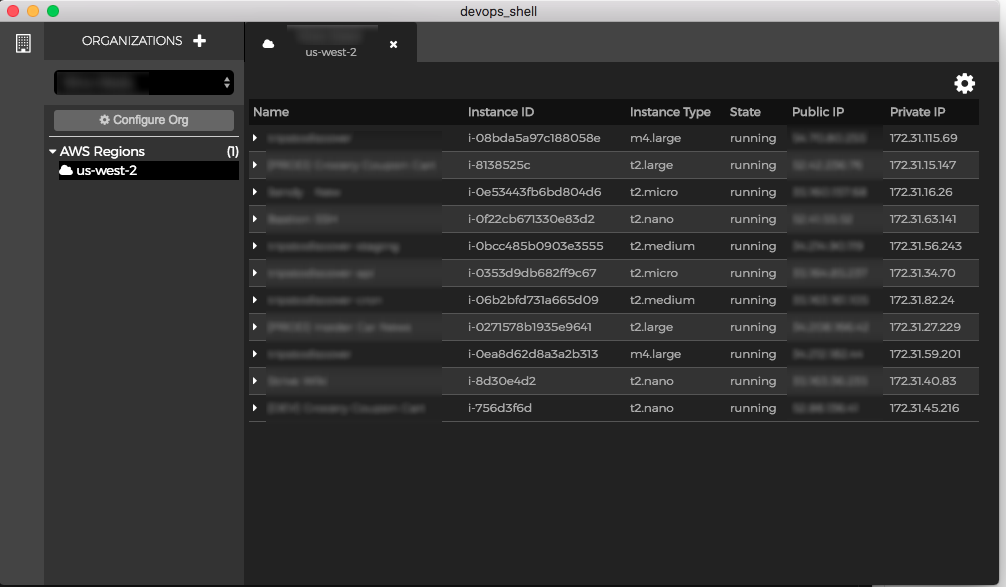Image resolution: width=1006 pixels, height=587 pixels.
Task: Add a new organization with plus icon
Action: 200,40
